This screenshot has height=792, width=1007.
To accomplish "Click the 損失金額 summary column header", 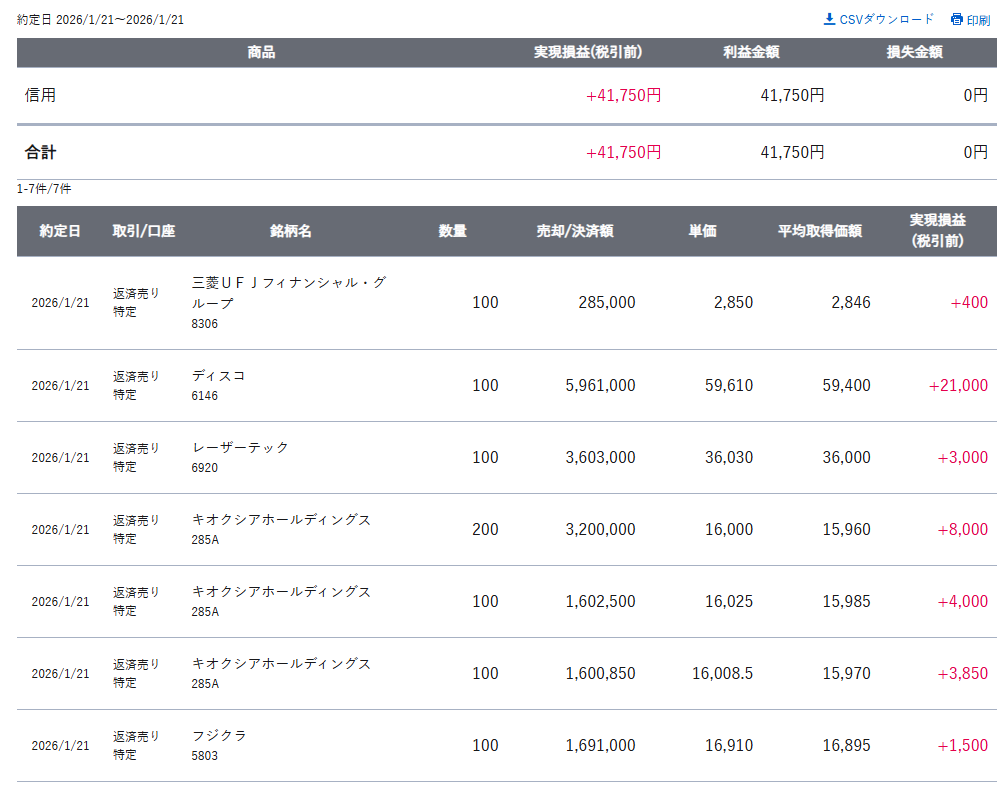I will pos(914,52).
